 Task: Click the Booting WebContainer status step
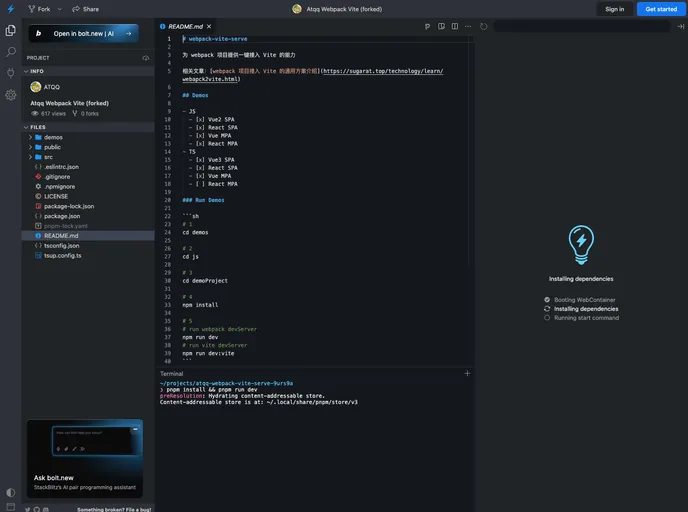[x=580, y=300]
